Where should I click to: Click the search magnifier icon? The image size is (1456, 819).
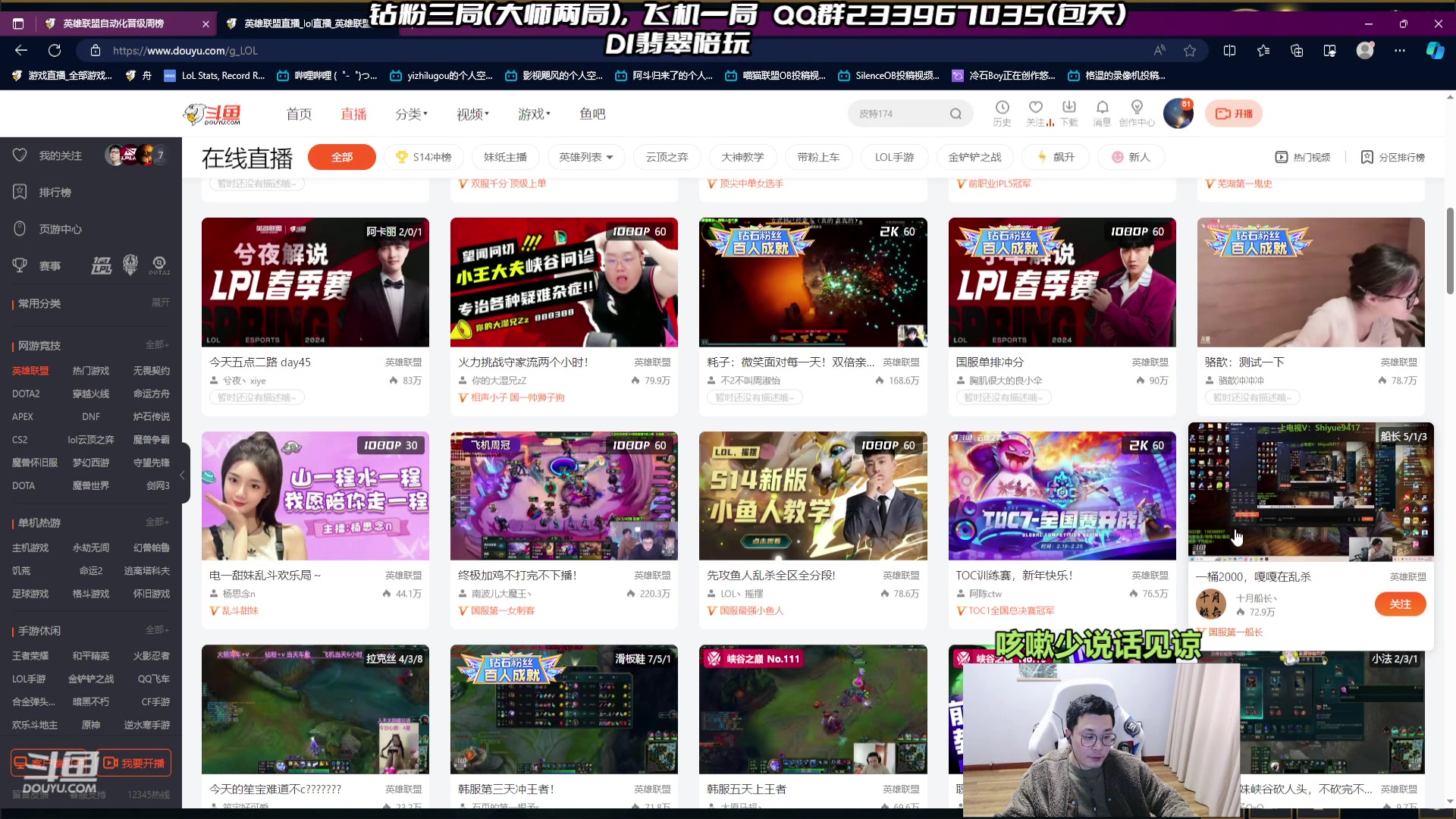(x=955, y=114)
